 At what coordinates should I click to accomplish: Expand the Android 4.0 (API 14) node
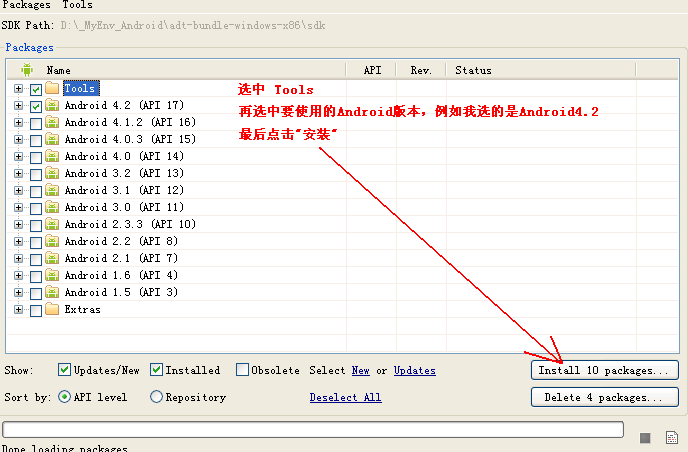pos(18,157)
